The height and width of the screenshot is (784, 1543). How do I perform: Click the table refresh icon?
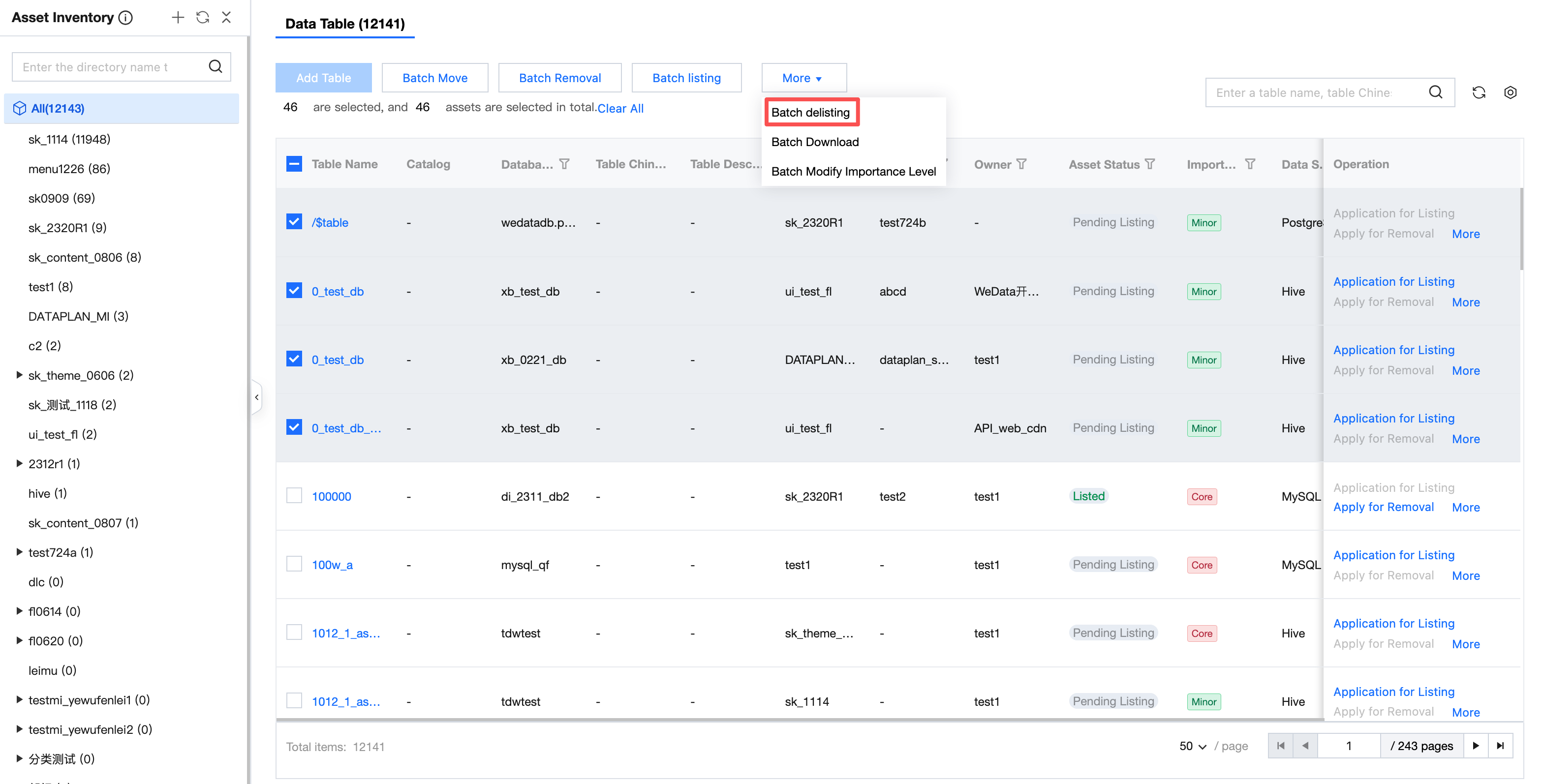click(x=1479, y=92)
